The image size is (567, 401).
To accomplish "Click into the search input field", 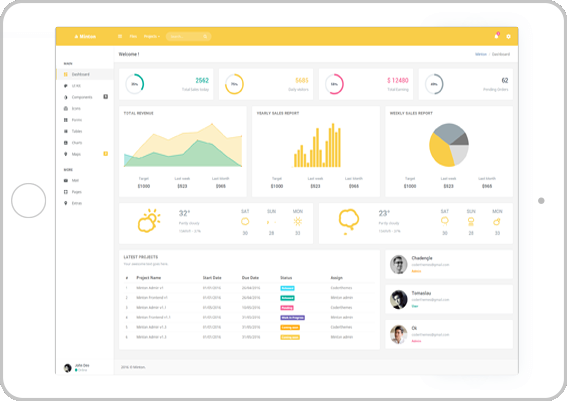I will coord(185,37).
